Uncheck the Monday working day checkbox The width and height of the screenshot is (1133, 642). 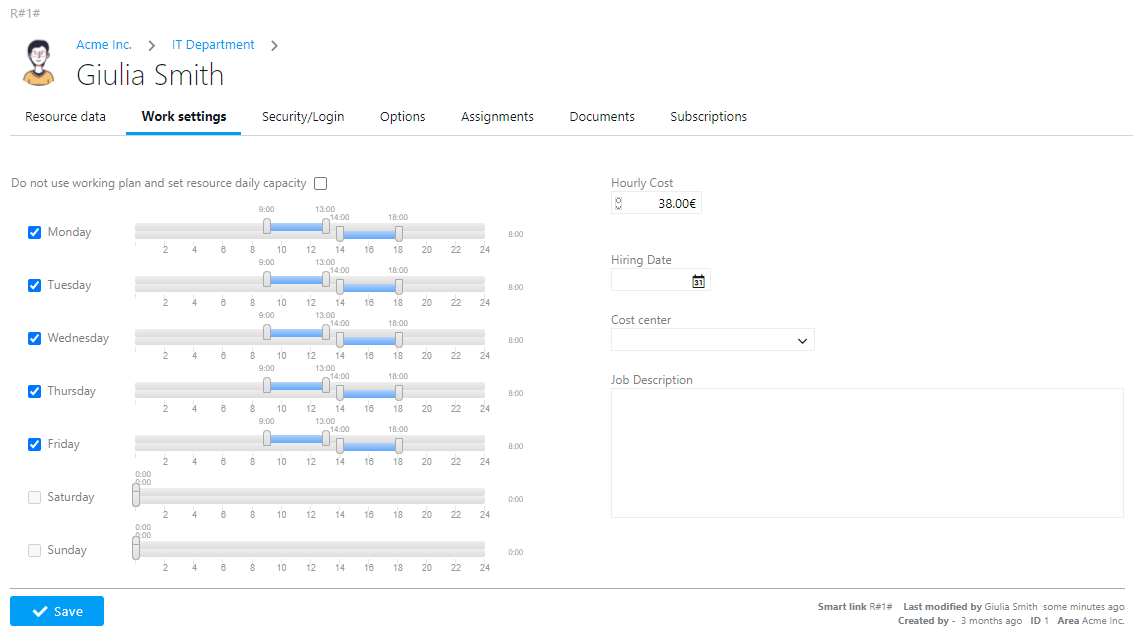[35, 232]
